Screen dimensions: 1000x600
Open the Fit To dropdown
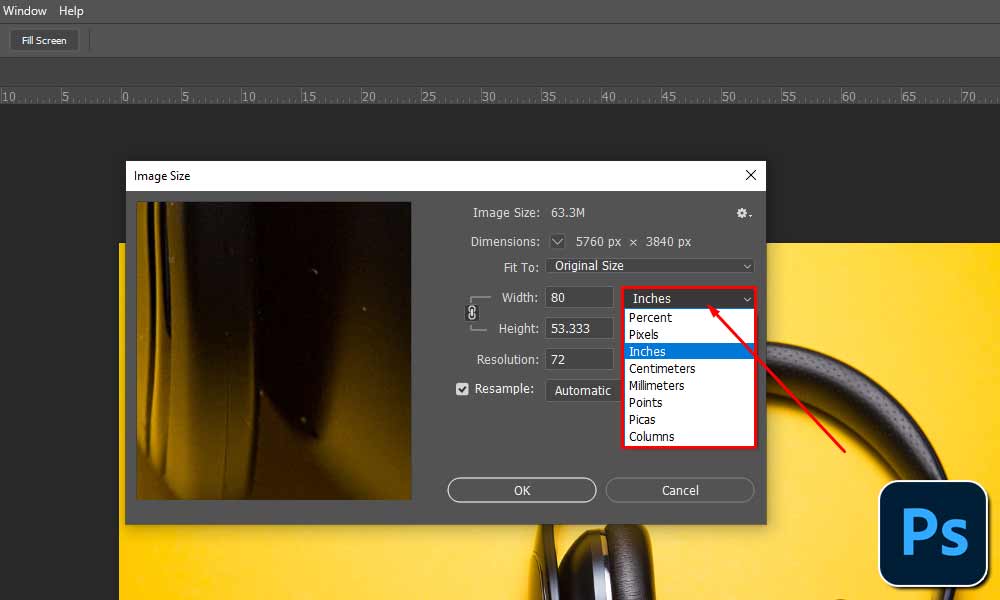650,266
